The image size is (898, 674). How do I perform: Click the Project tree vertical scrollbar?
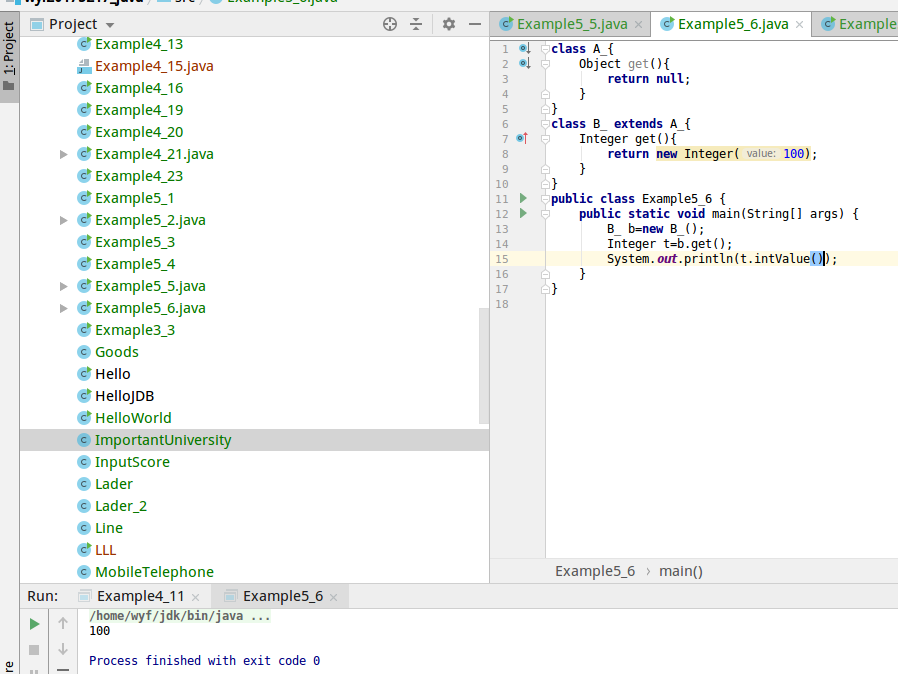(x=484, y=365)
